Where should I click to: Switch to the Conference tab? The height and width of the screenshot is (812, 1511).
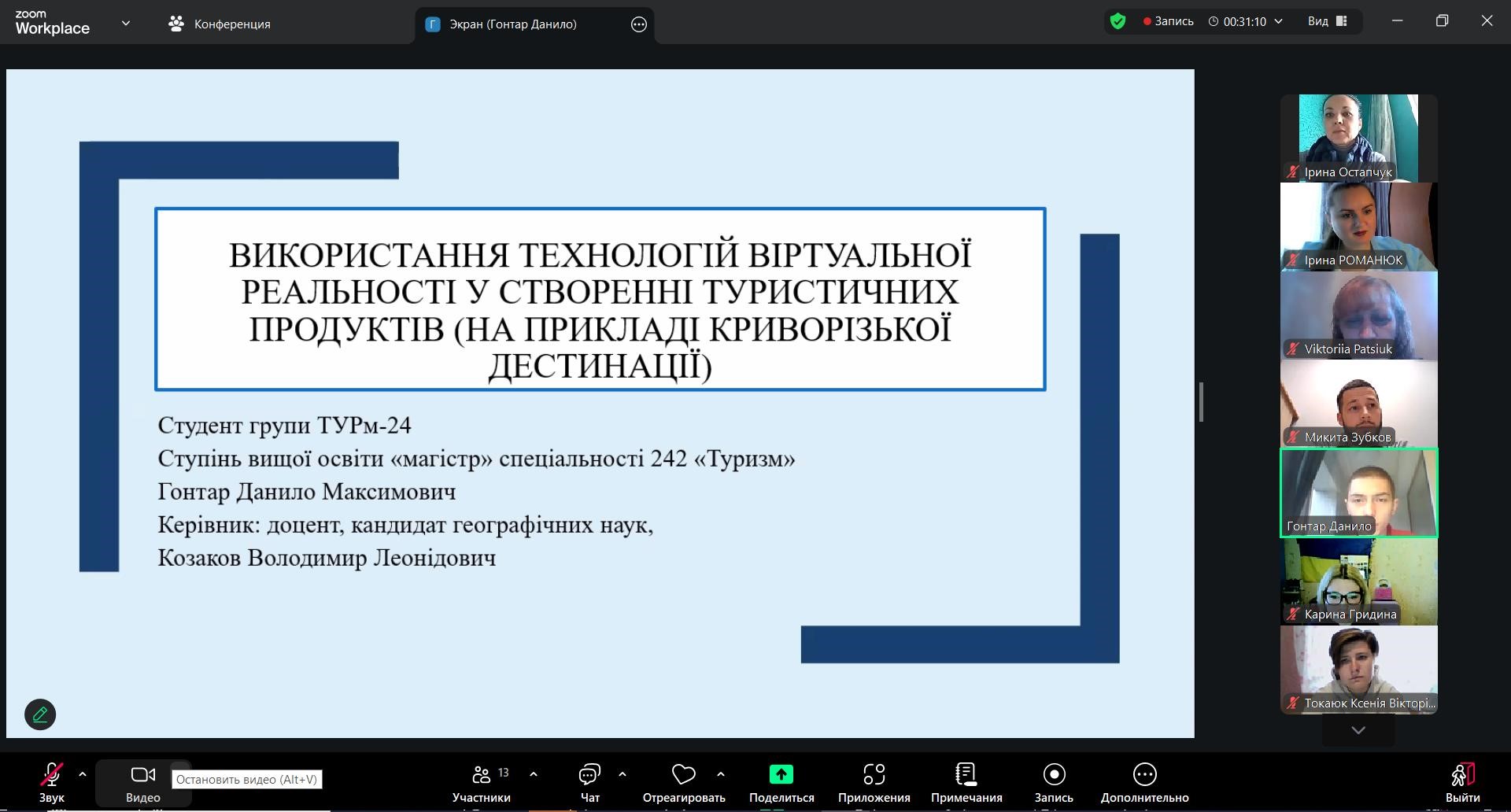[220, 24]
